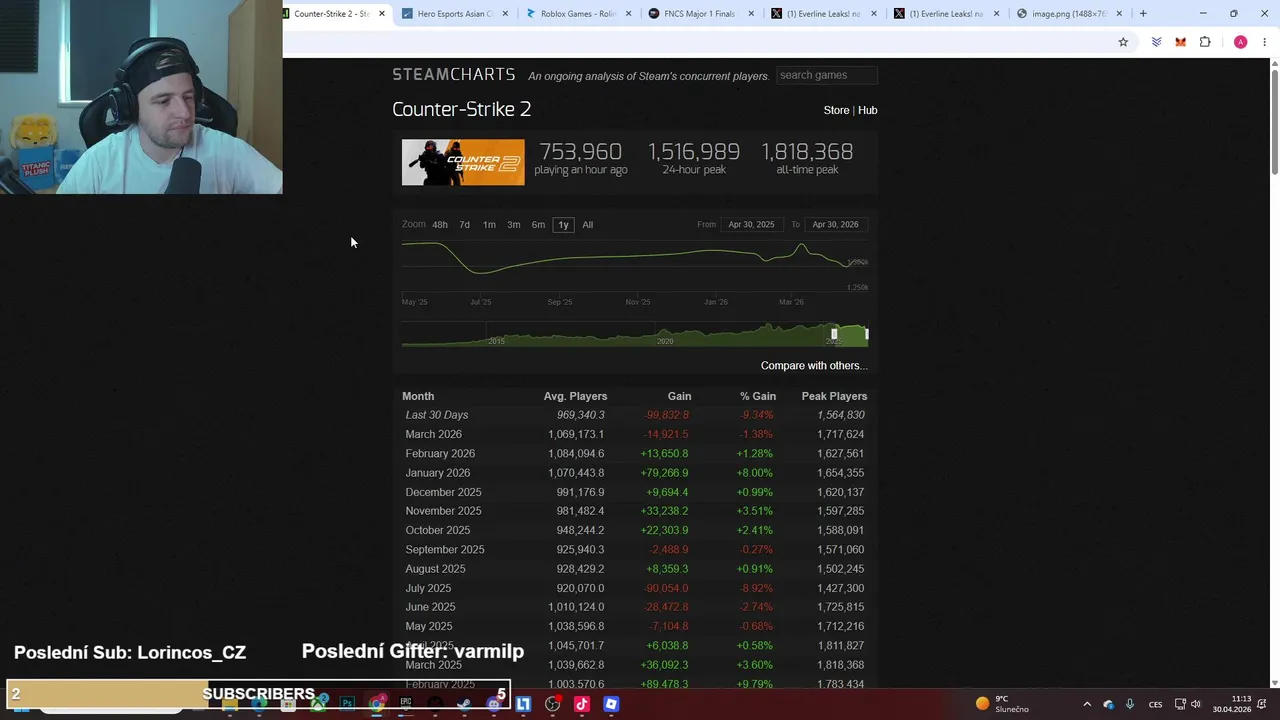
Task: Click the 1,516,989 24-hour peak value
Action: coord(694,152)
